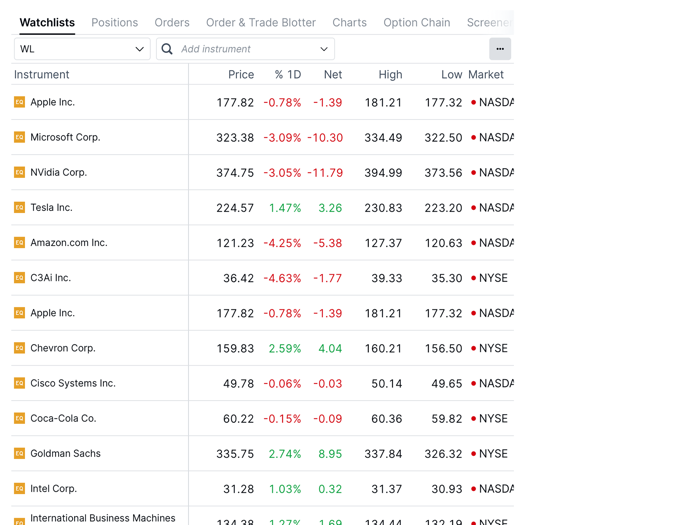Select the Chevron Corp. instrument name
This screenshot has width=700, height=525.
63,348
